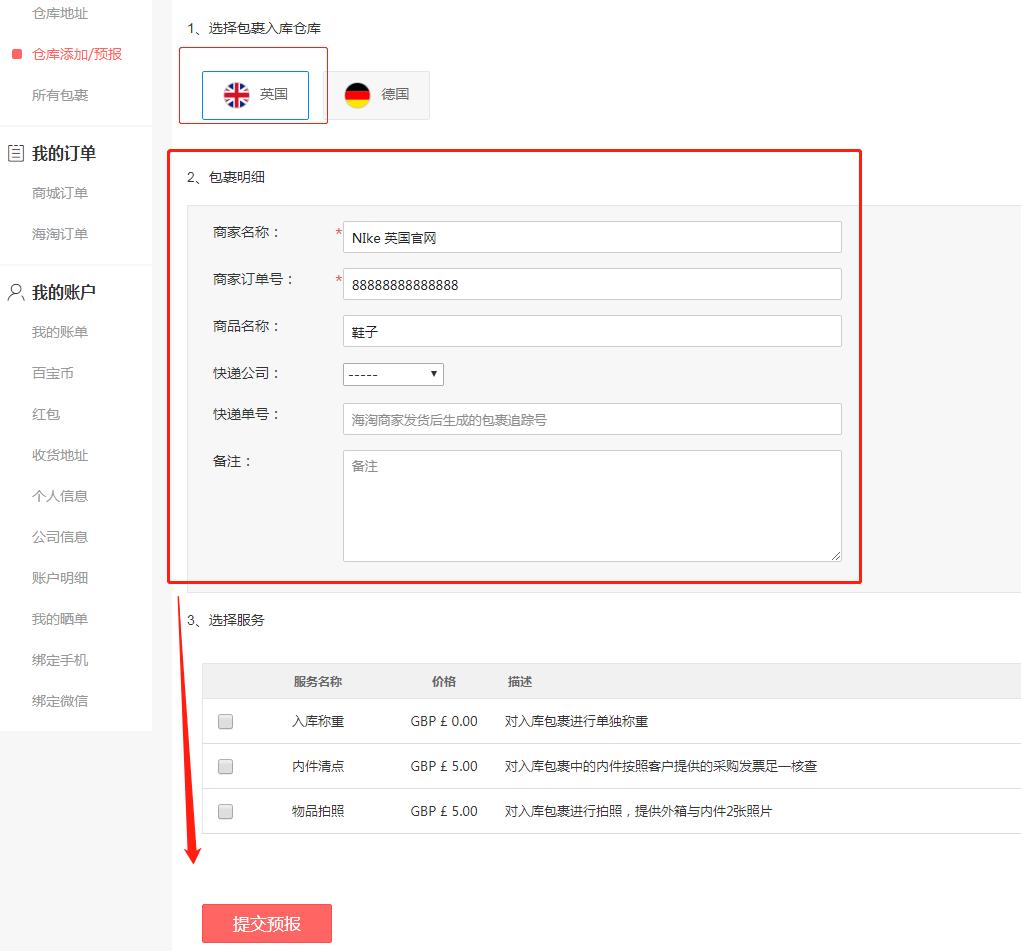
Task: Click the 商家名称 input field
Action: click(591, 237)
